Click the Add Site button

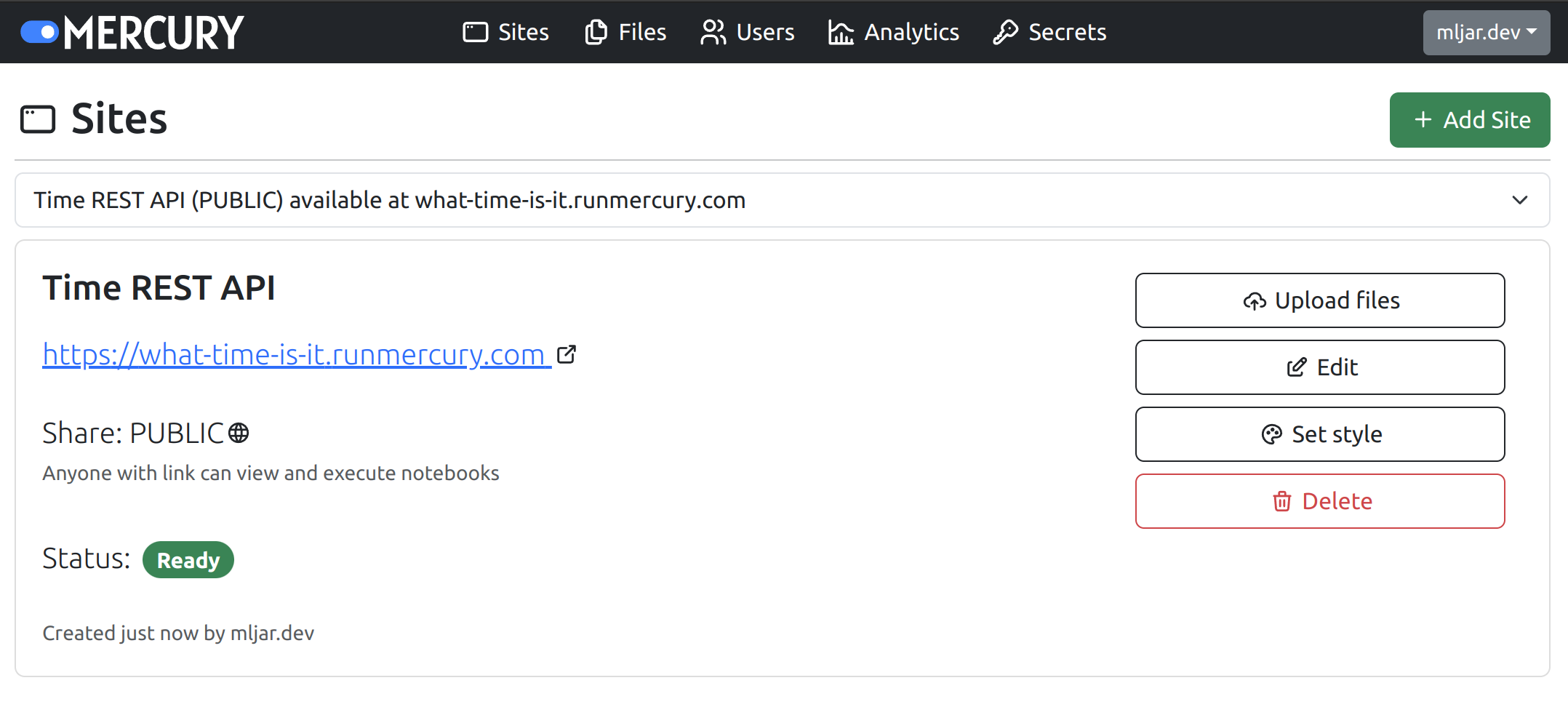click(x=1469, y=120)
